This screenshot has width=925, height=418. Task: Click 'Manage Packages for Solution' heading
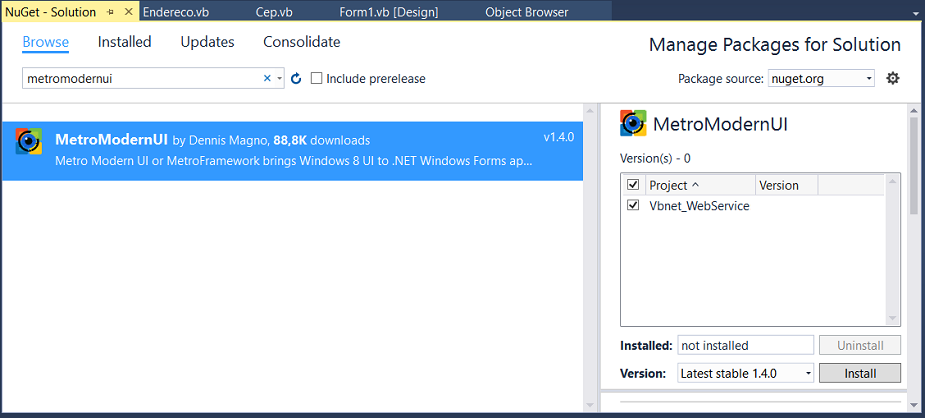click(775, 45)
